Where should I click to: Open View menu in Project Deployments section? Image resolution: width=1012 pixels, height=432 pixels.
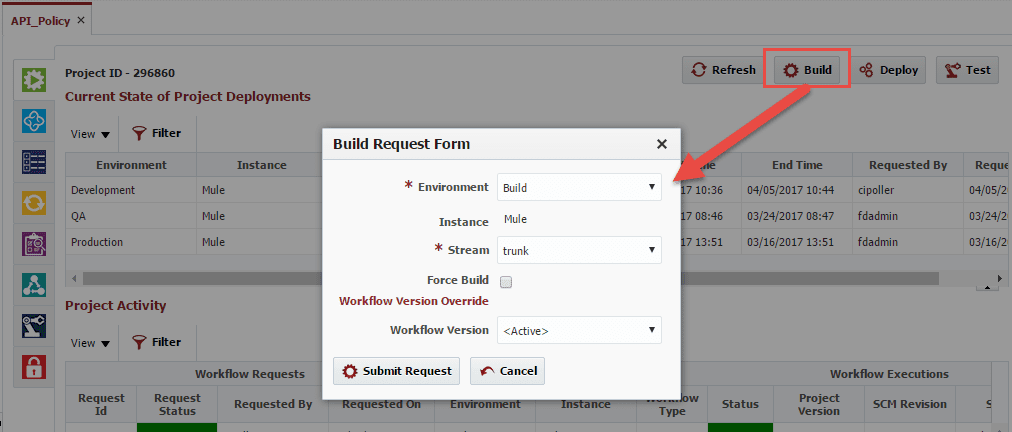(x=90, y=133)
